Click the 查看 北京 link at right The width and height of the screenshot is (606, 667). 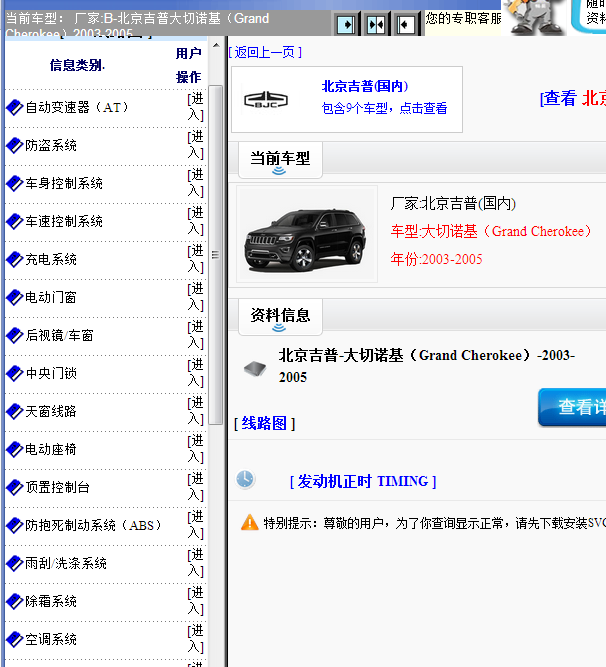pyautogui.click(x=573, y=98)
